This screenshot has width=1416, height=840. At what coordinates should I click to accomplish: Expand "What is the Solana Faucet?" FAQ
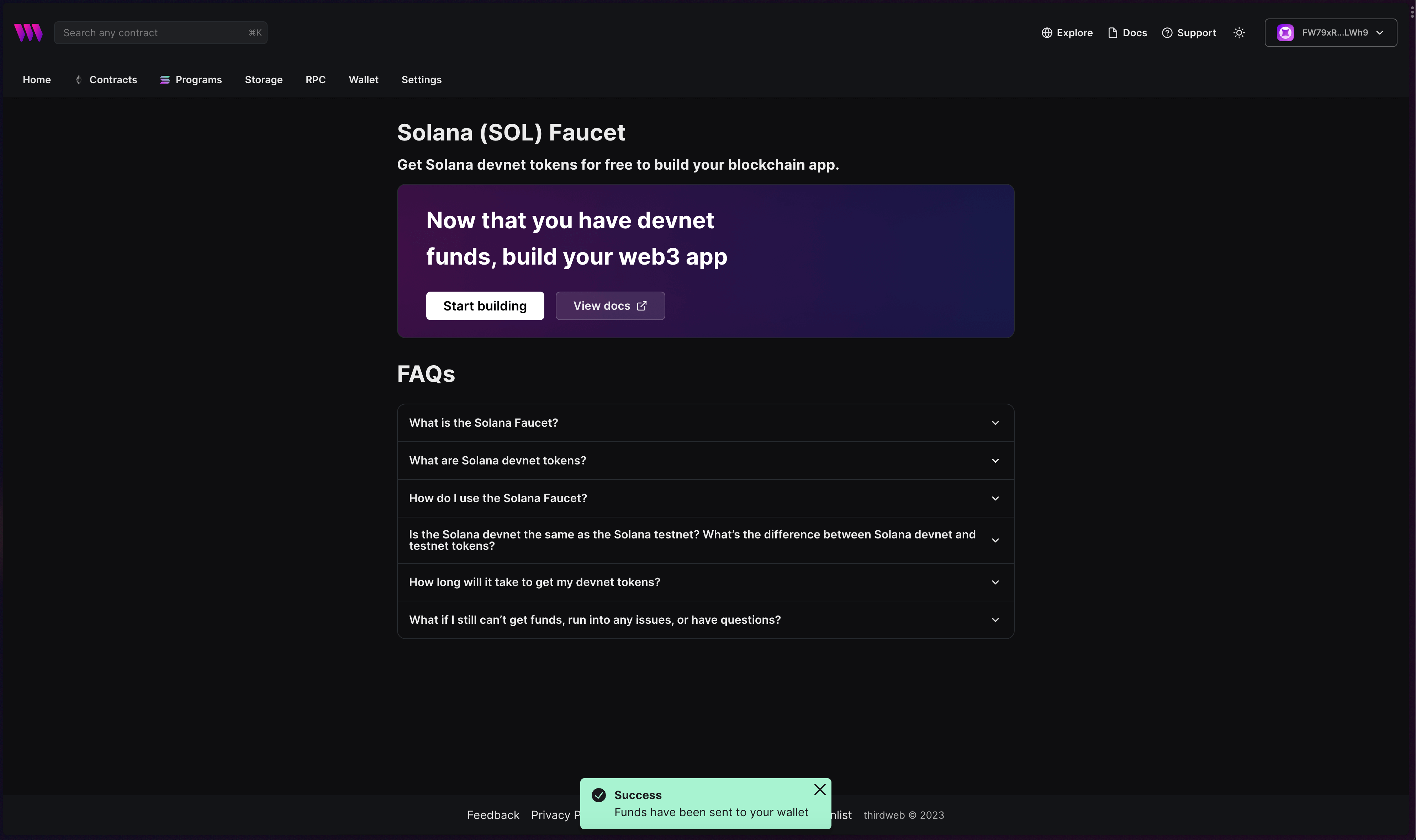[x=706, y=423]
